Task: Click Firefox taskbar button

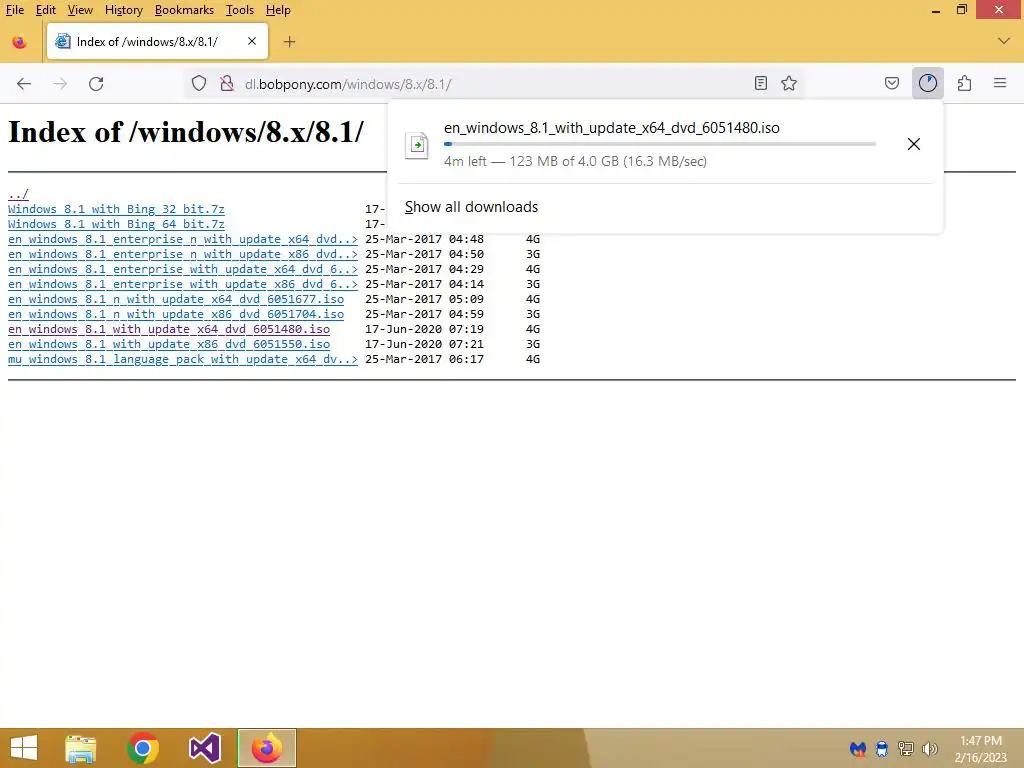Action: [266, 748]
